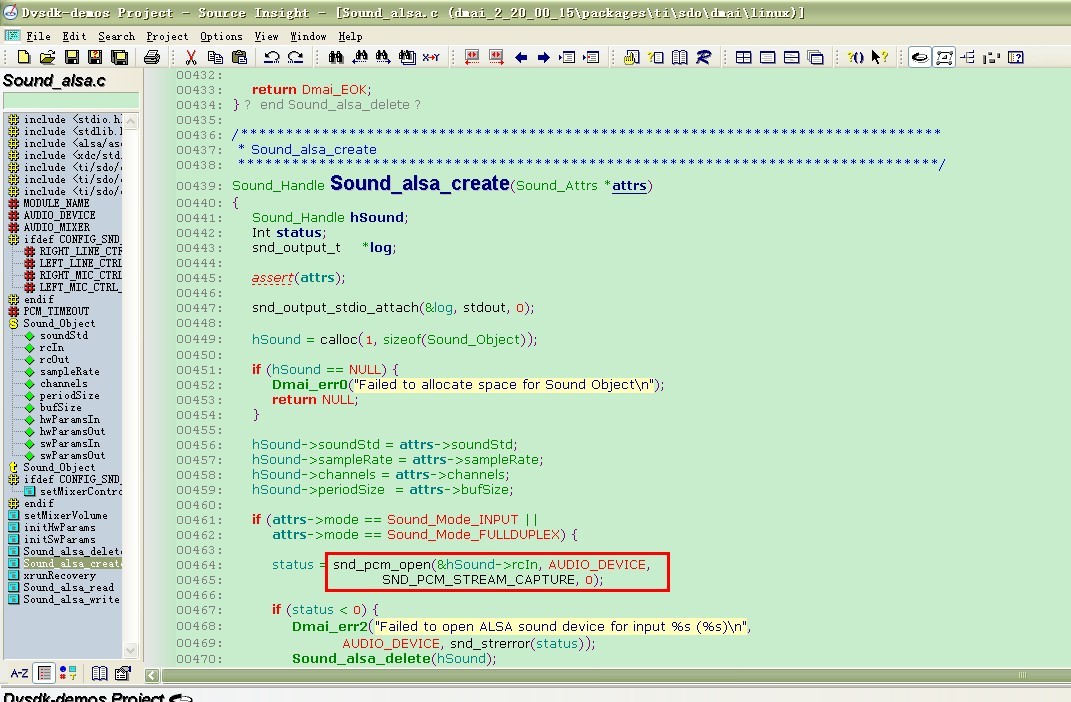Image resolution: width=1071 pixels, height=702 pixels.
Task: Open the Help menu
Action: point(350,36)
